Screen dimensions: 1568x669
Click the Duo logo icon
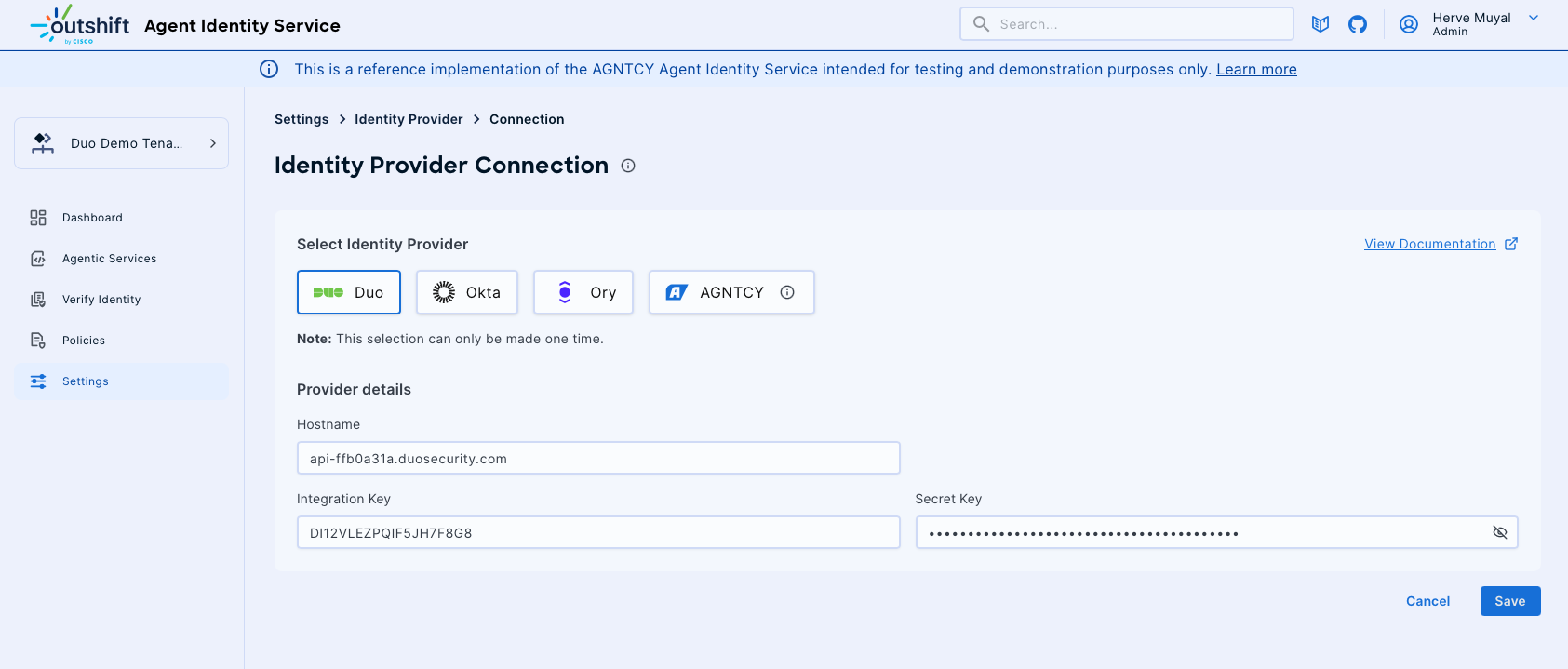[328, 292]
